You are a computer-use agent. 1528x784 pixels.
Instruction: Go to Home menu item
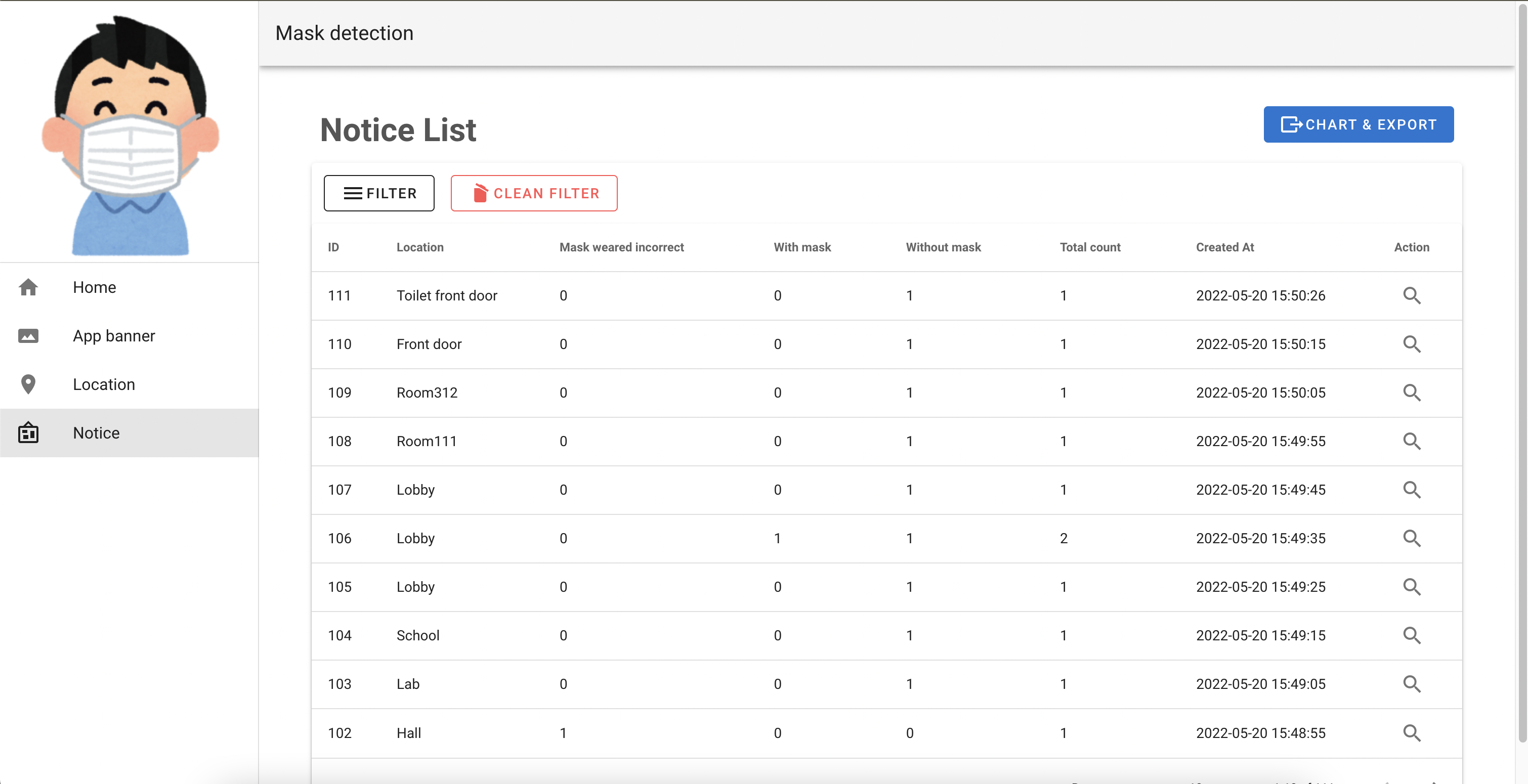click(x=94, y=287)
